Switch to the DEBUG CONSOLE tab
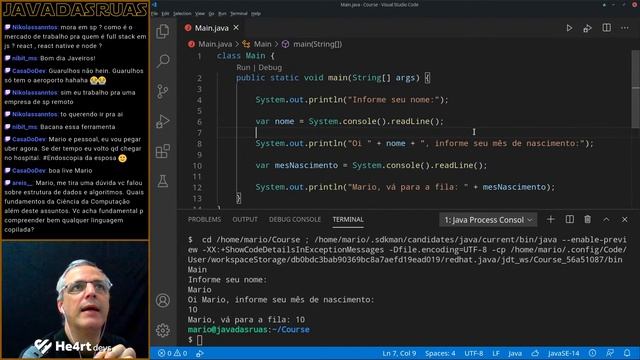Screen dimensions: 640x360 coord(295,220)
